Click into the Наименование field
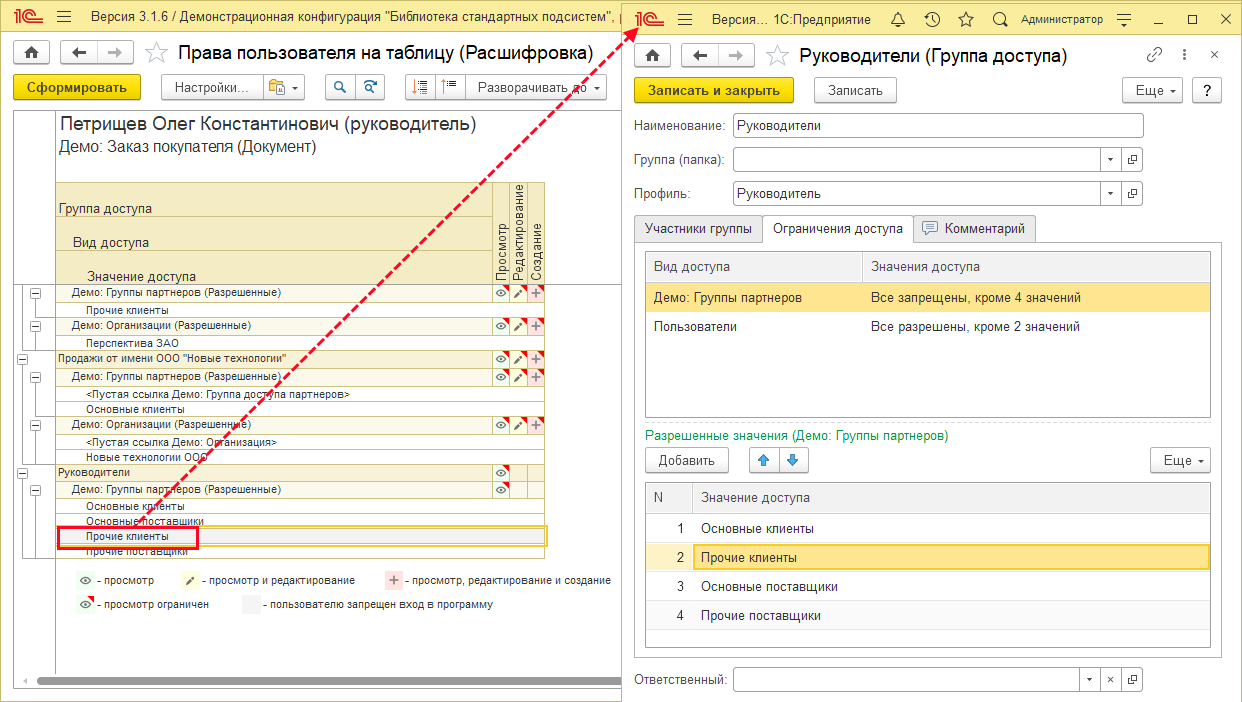1242x702 pixels. point(938,126)
